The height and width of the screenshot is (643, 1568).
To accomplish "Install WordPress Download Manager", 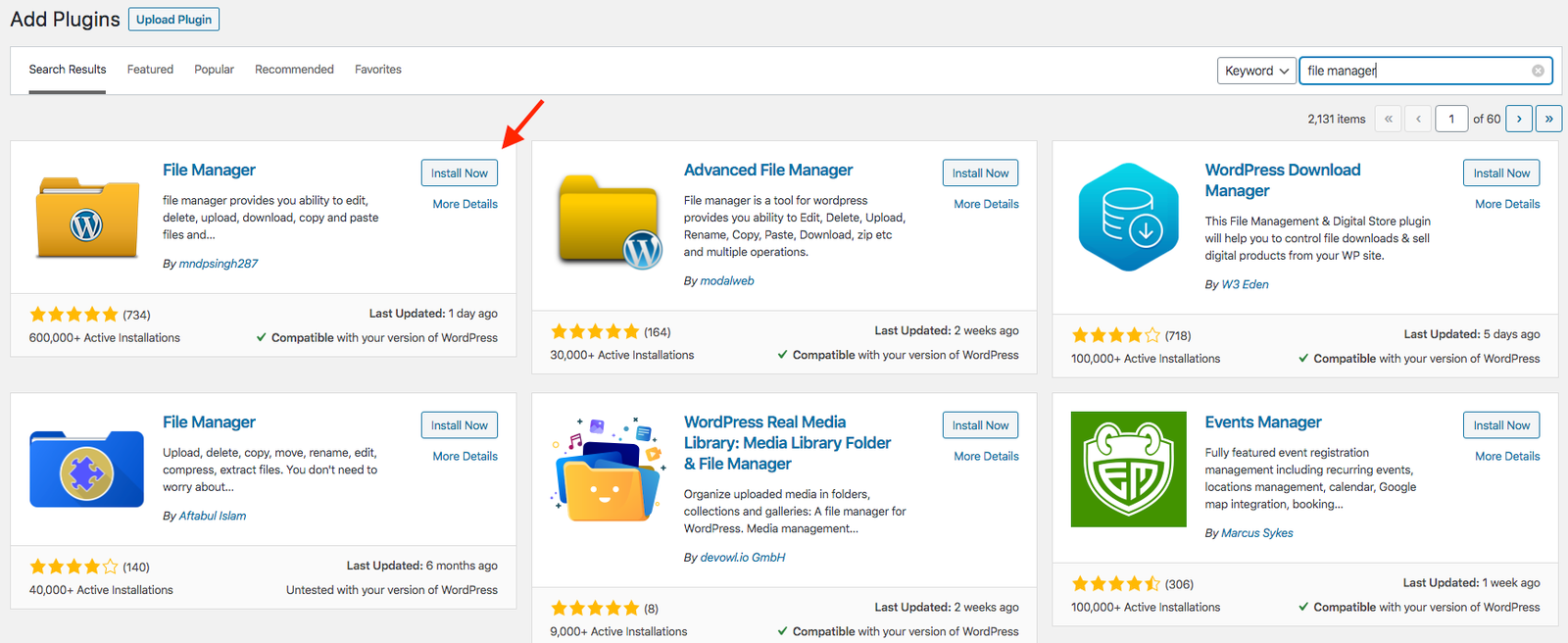I will pyautogui.click(x=1501, y=173).
